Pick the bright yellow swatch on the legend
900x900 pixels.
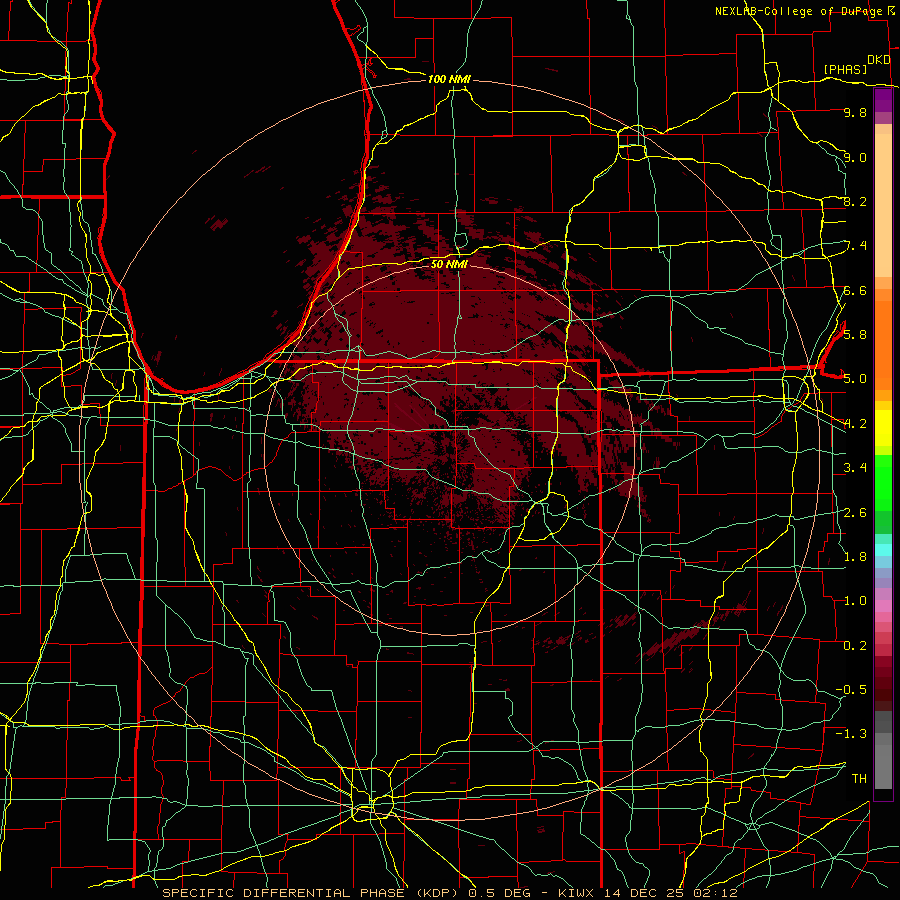(883, 428)
